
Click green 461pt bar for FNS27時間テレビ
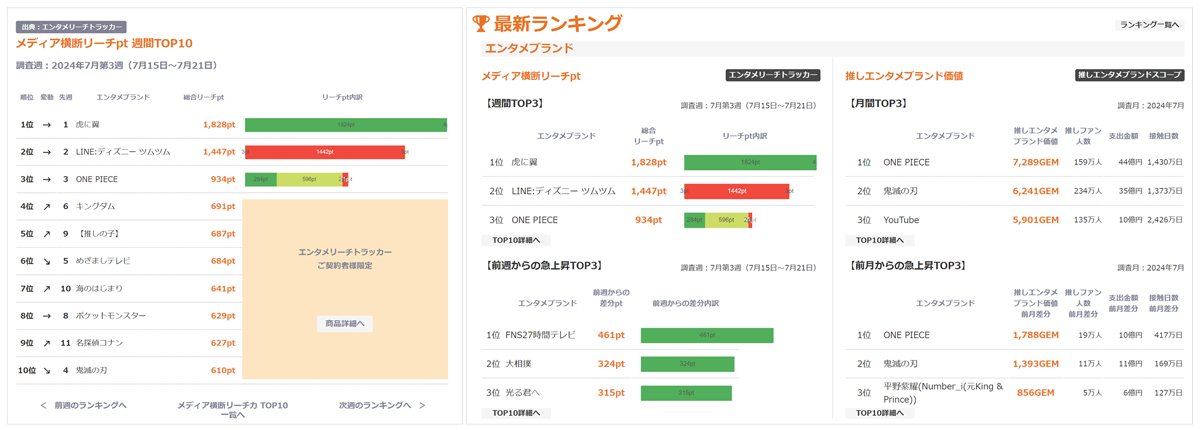[707, 336]
